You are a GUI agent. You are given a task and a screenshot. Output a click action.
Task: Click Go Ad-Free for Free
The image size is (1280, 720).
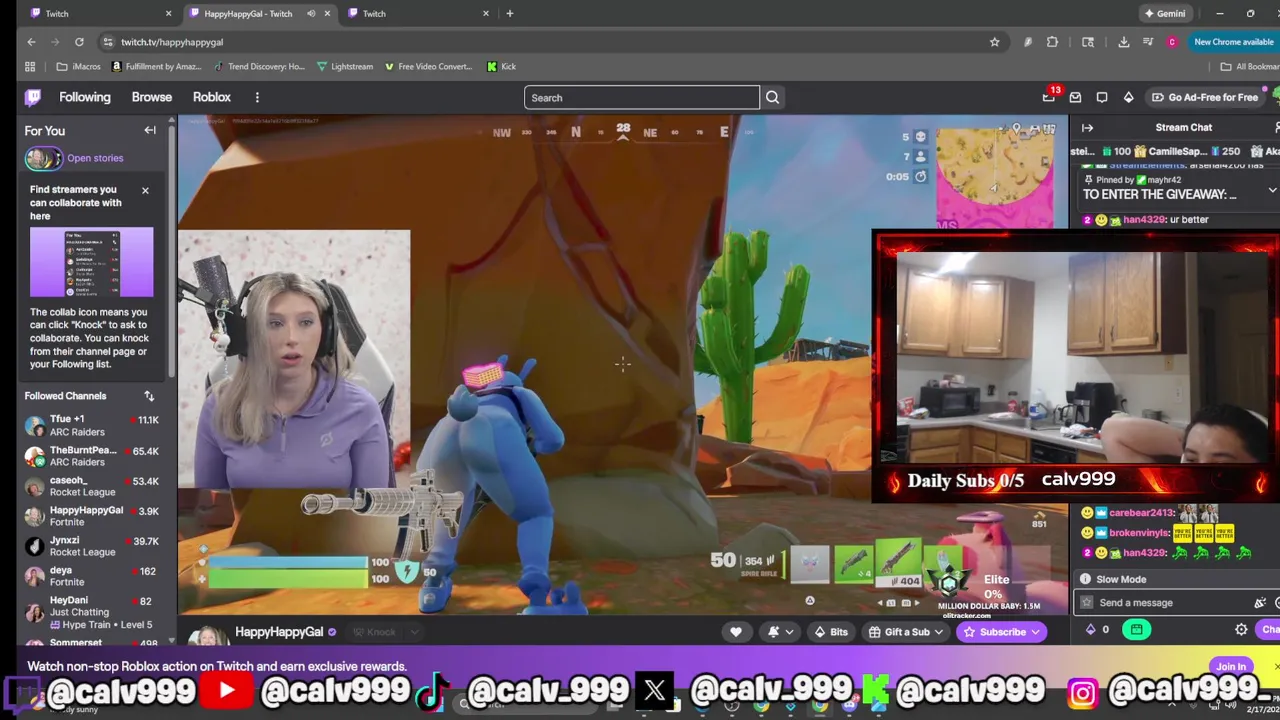click(x=1205, y=97)
